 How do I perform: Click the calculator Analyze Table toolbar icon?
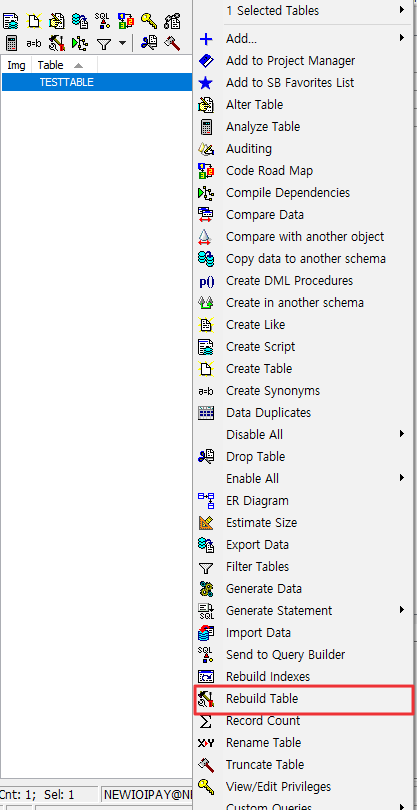coord(11,43)
